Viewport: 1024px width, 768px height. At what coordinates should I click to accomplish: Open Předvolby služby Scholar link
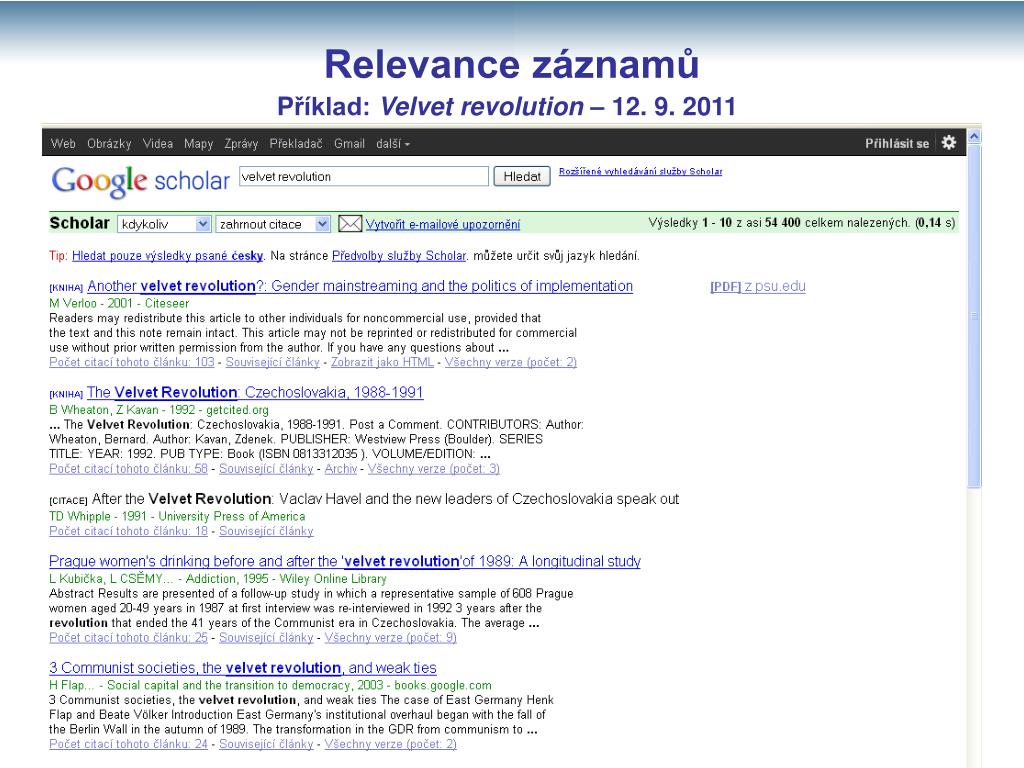pyautogui.click(x=399, y=256)
